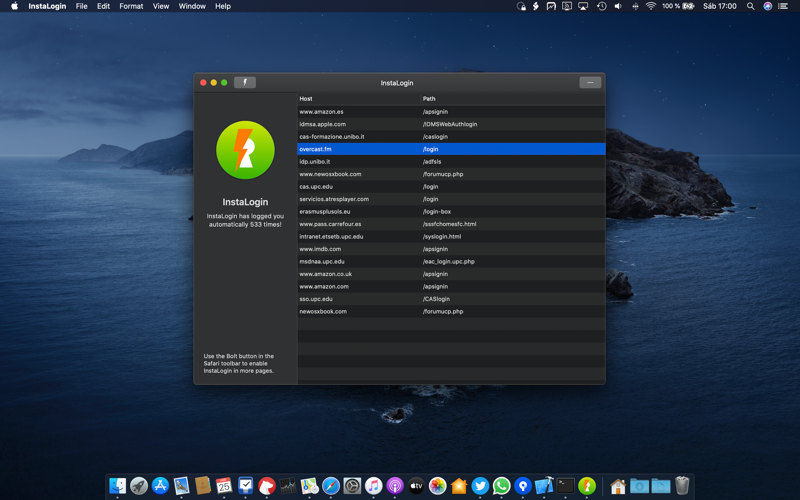Open WhatsApp from the Dock
Screen dimensions: 800x500
tap(501, 486)
